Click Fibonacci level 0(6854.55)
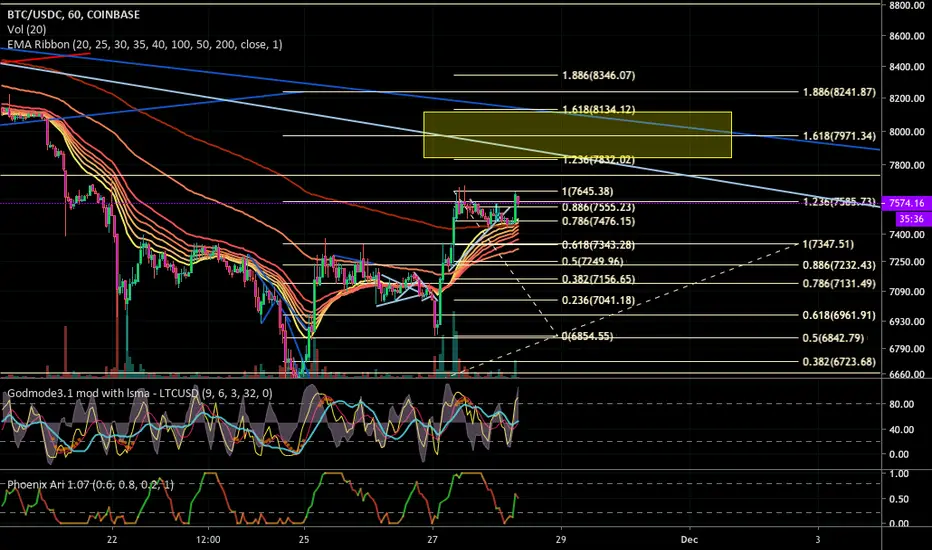932x550 pixels. tap(587, 337)
